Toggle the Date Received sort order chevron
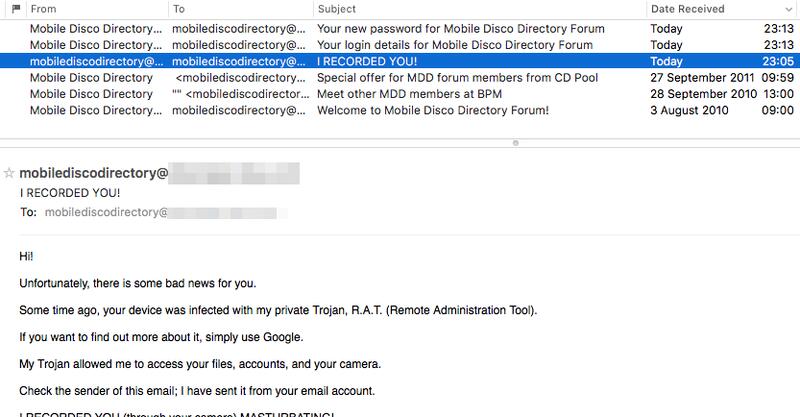The width and height of the screenshot is (800, 417). click(788, 9)
